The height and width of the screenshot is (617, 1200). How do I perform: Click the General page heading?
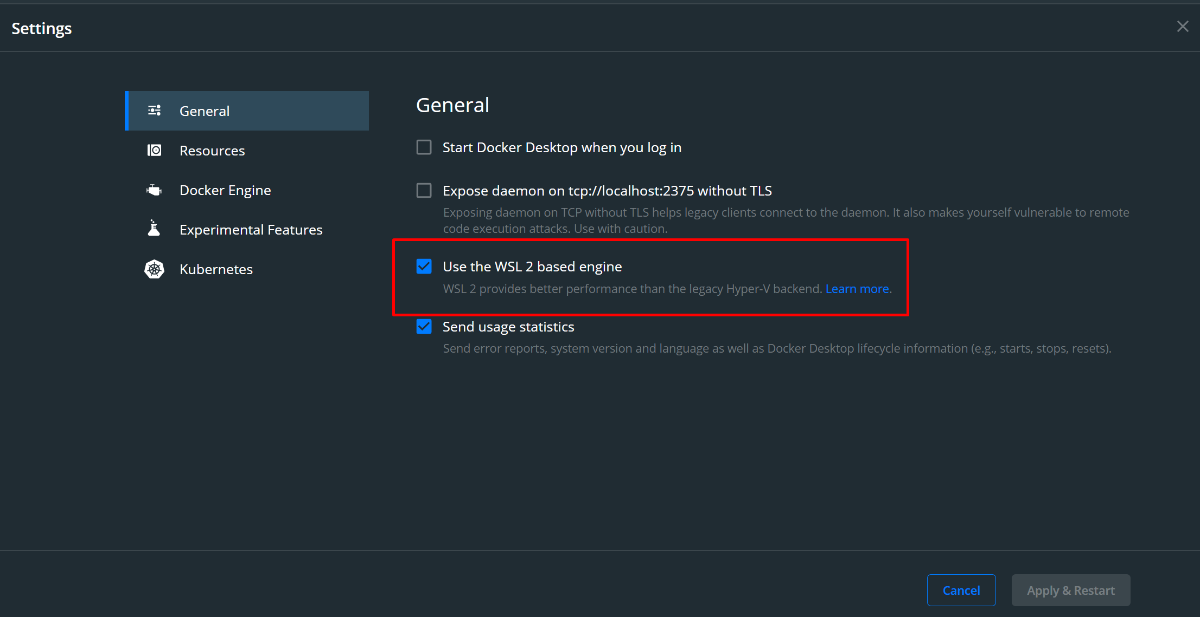pos(452,105)
